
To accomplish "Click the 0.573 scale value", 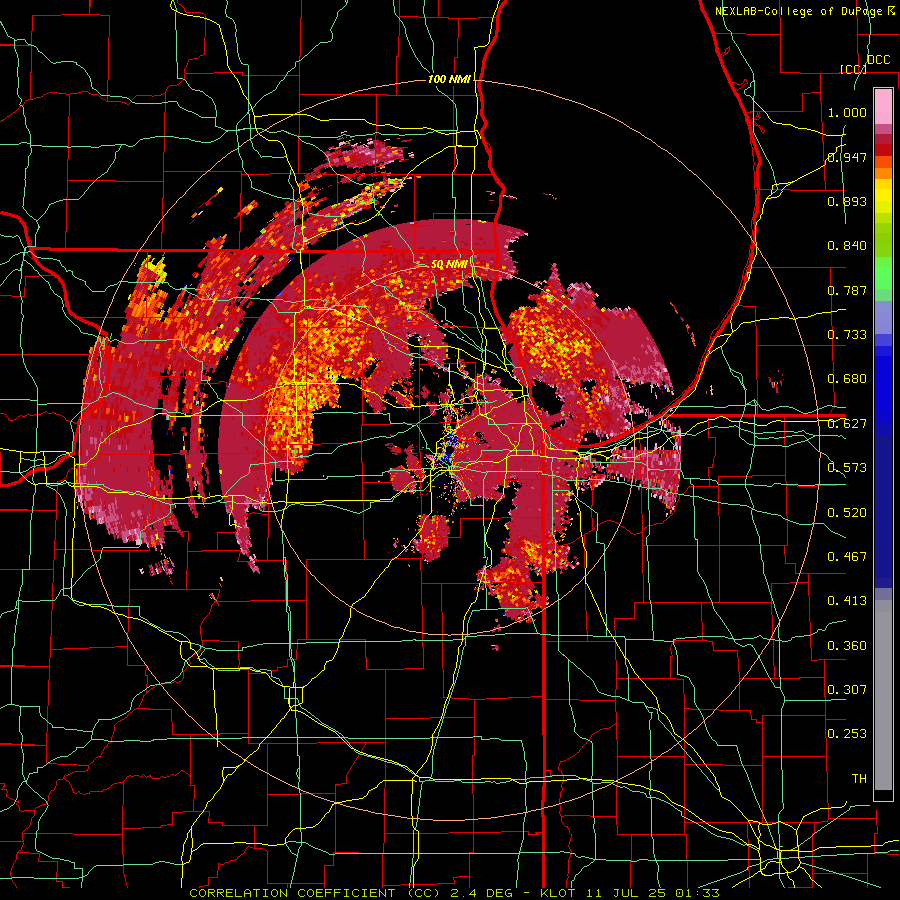I will 847,468.
